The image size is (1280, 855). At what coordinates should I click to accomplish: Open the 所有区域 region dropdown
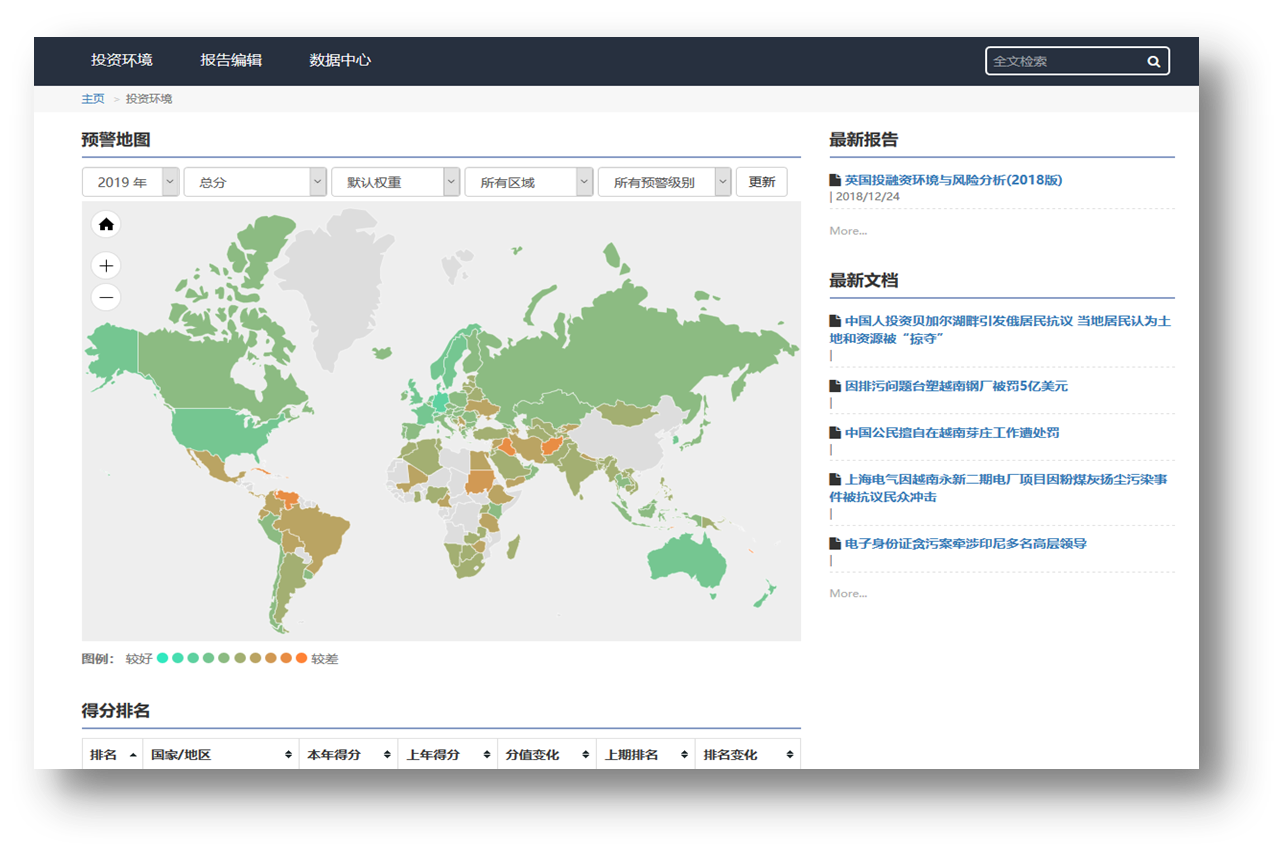point(529,182)
